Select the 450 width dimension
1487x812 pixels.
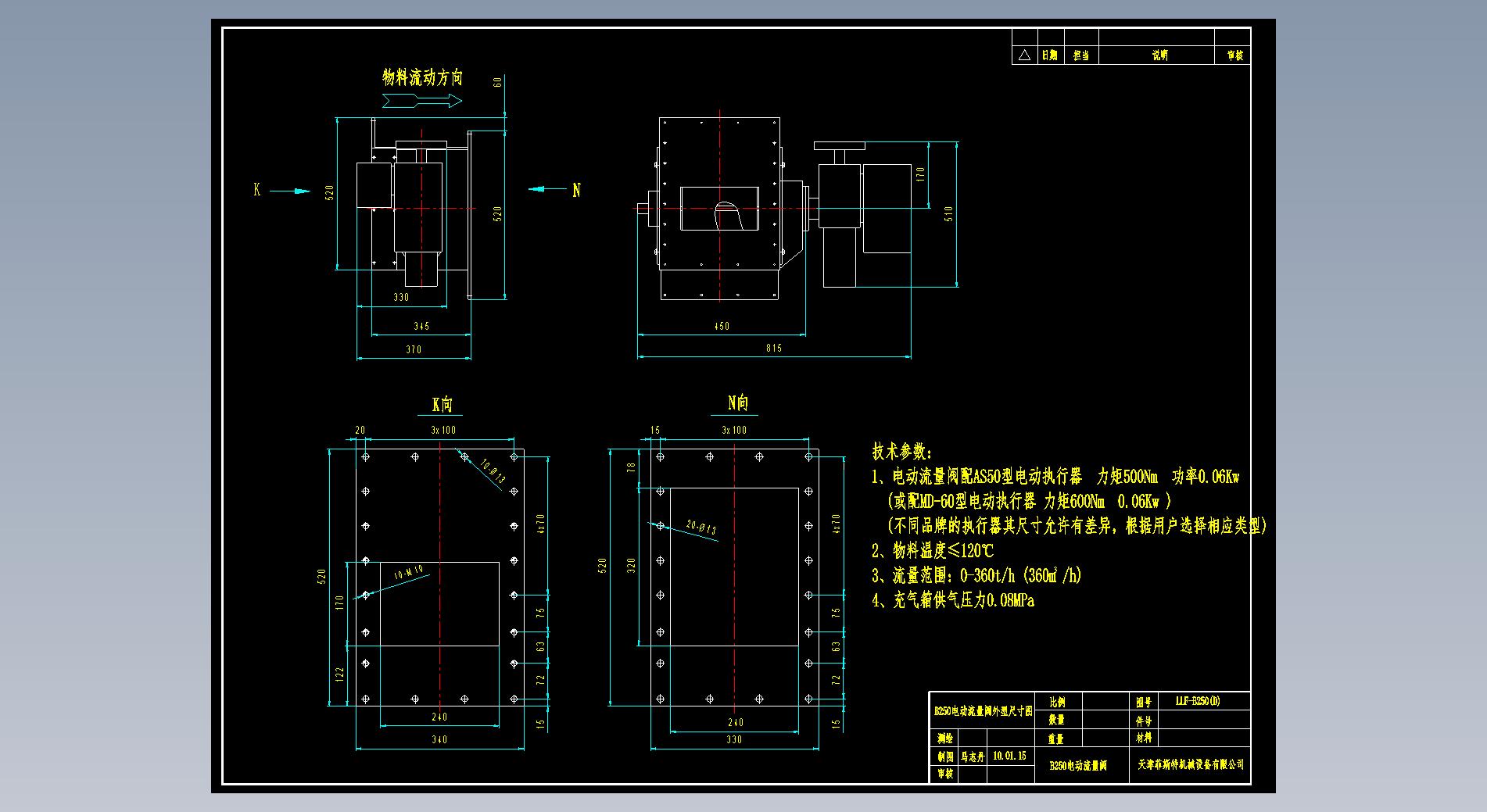pyautogui.click(x=721, y=326)
